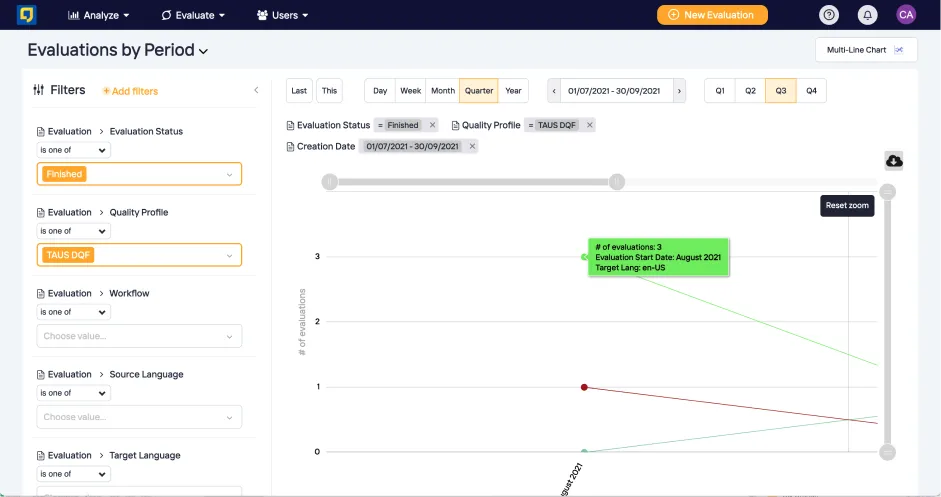Switch granularity to Year
941x497 pixels.
[513, 91]
